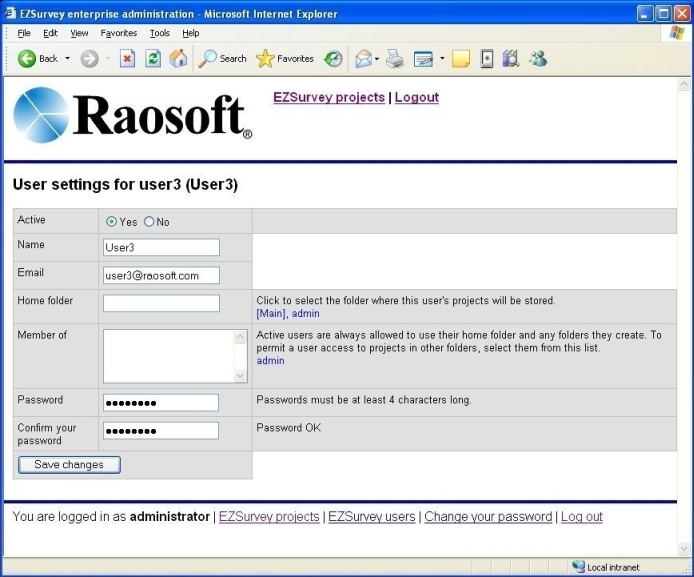Select the [Main] home folder link
This screenshot has width=694, height=577.
[x=271, y=314]
